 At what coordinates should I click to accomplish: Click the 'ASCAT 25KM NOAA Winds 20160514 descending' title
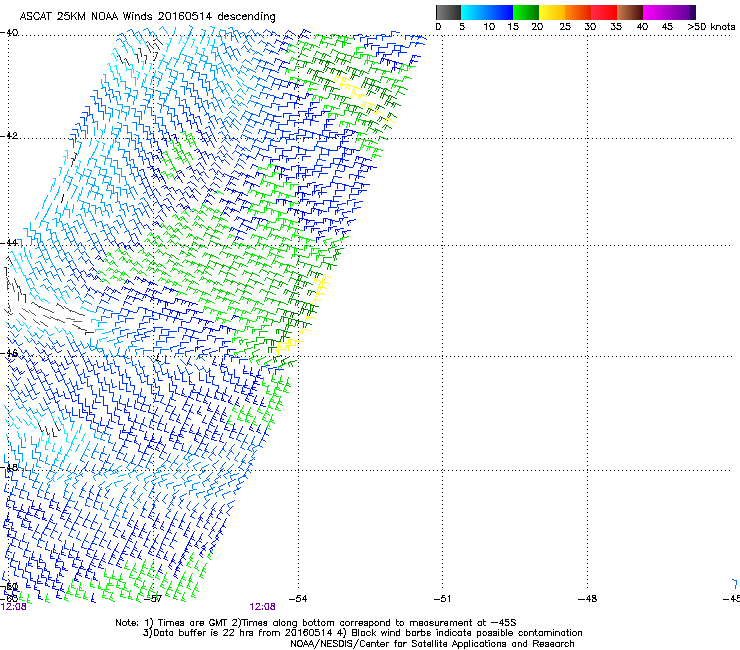[147, 16]
